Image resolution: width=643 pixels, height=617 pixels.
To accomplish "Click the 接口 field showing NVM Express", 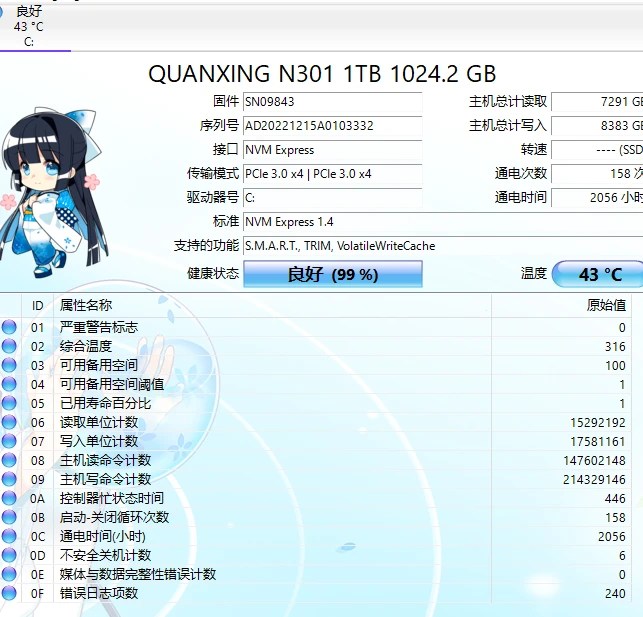I will tap(333, 150).
